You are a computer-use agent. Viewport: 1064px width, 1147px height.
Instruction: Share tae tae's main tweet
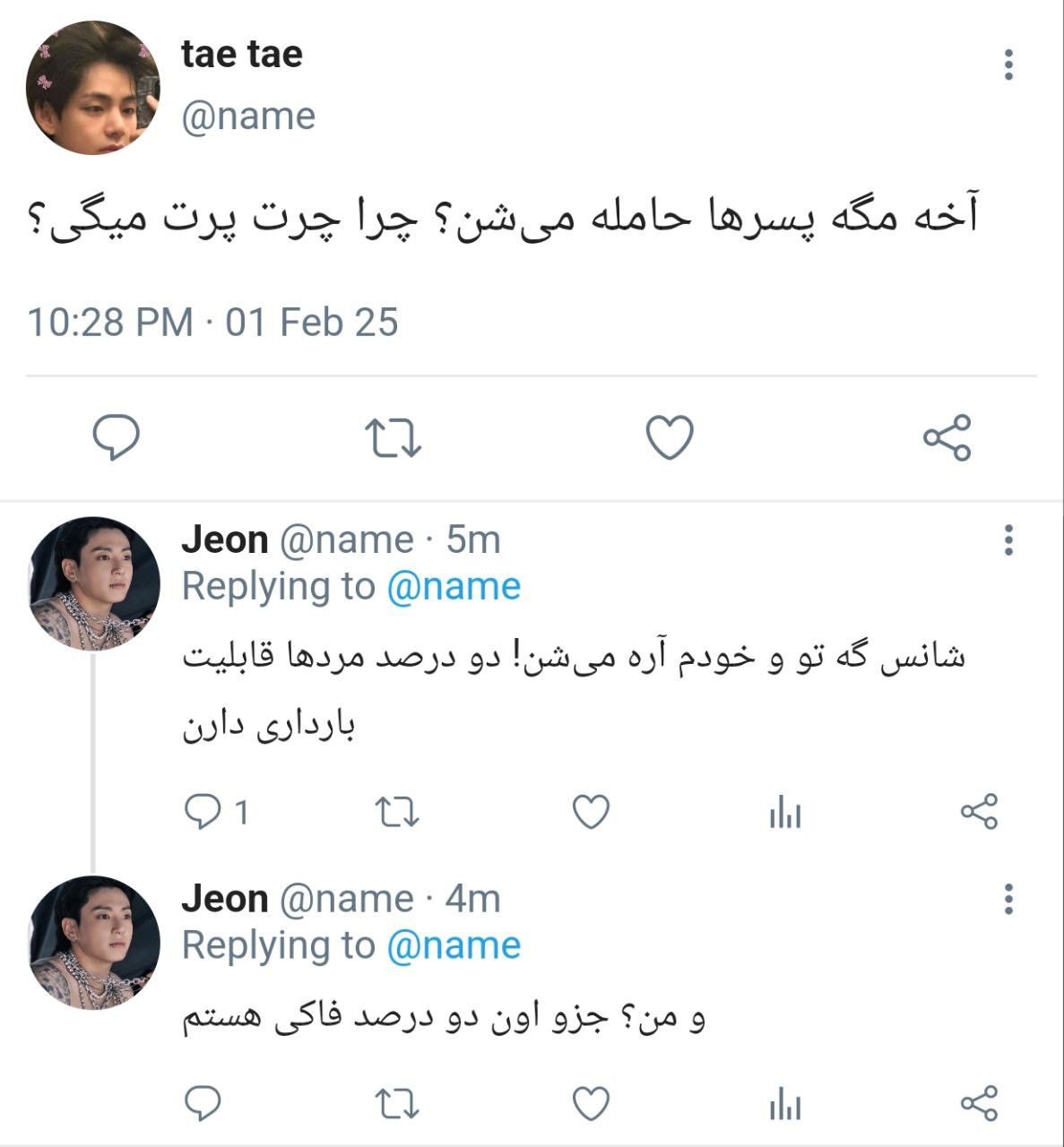(x=947, y=437)
